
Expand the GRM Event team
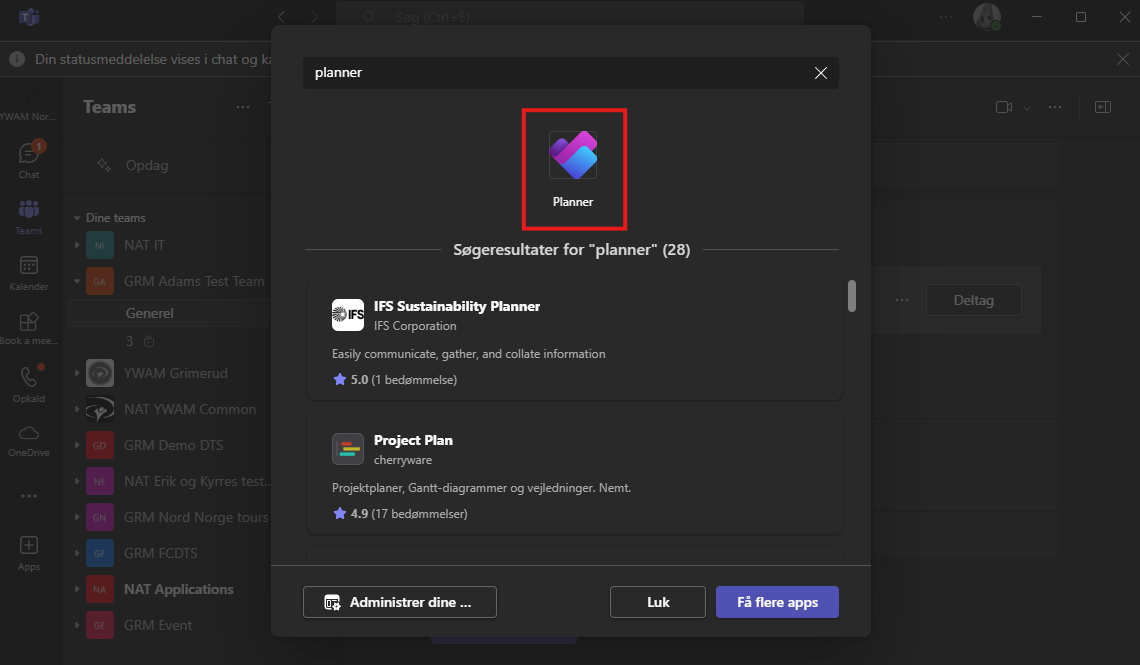click(x=77, y=625)
